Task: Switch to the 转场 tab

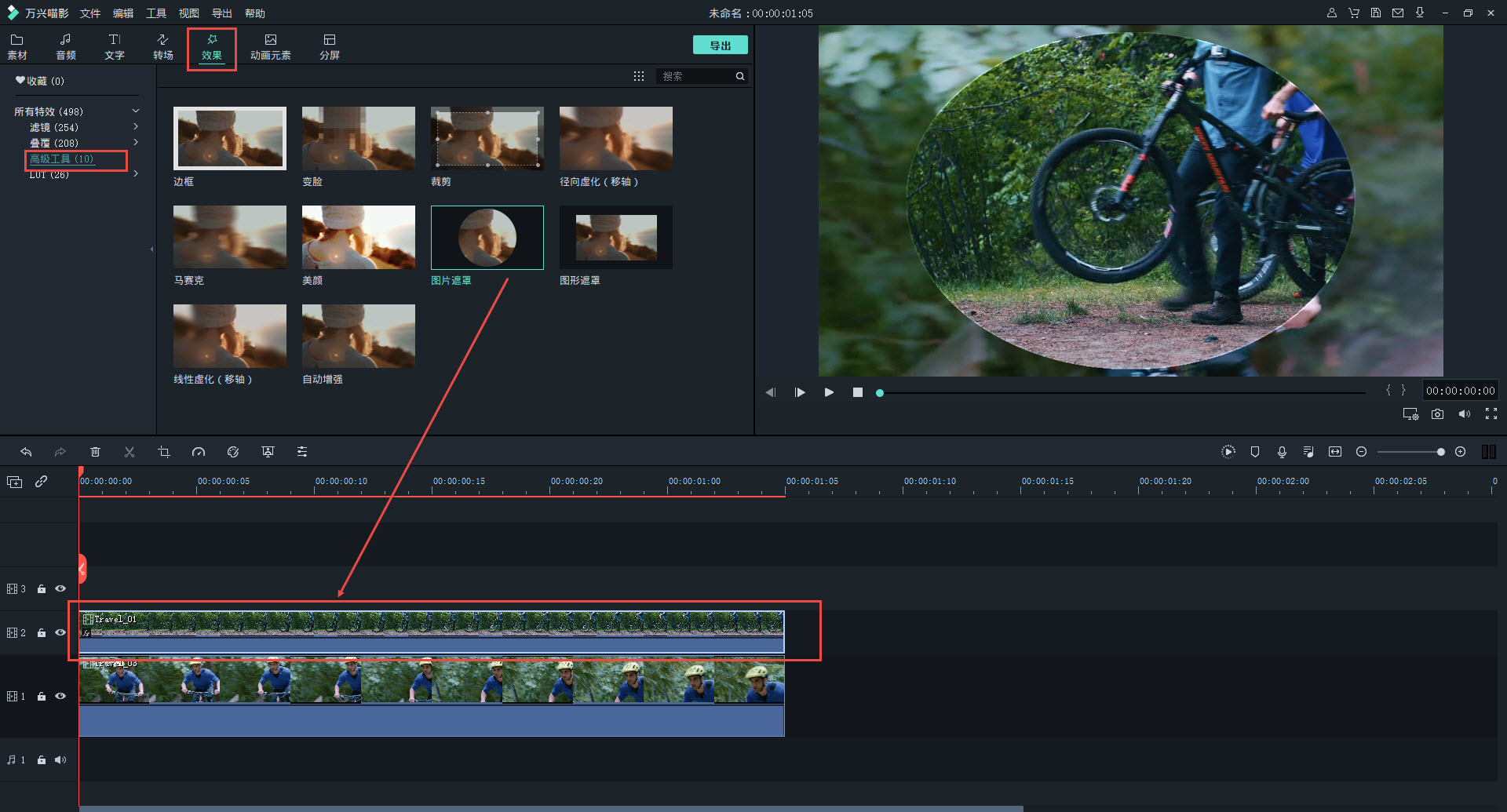Action: [x=163, y=46]
